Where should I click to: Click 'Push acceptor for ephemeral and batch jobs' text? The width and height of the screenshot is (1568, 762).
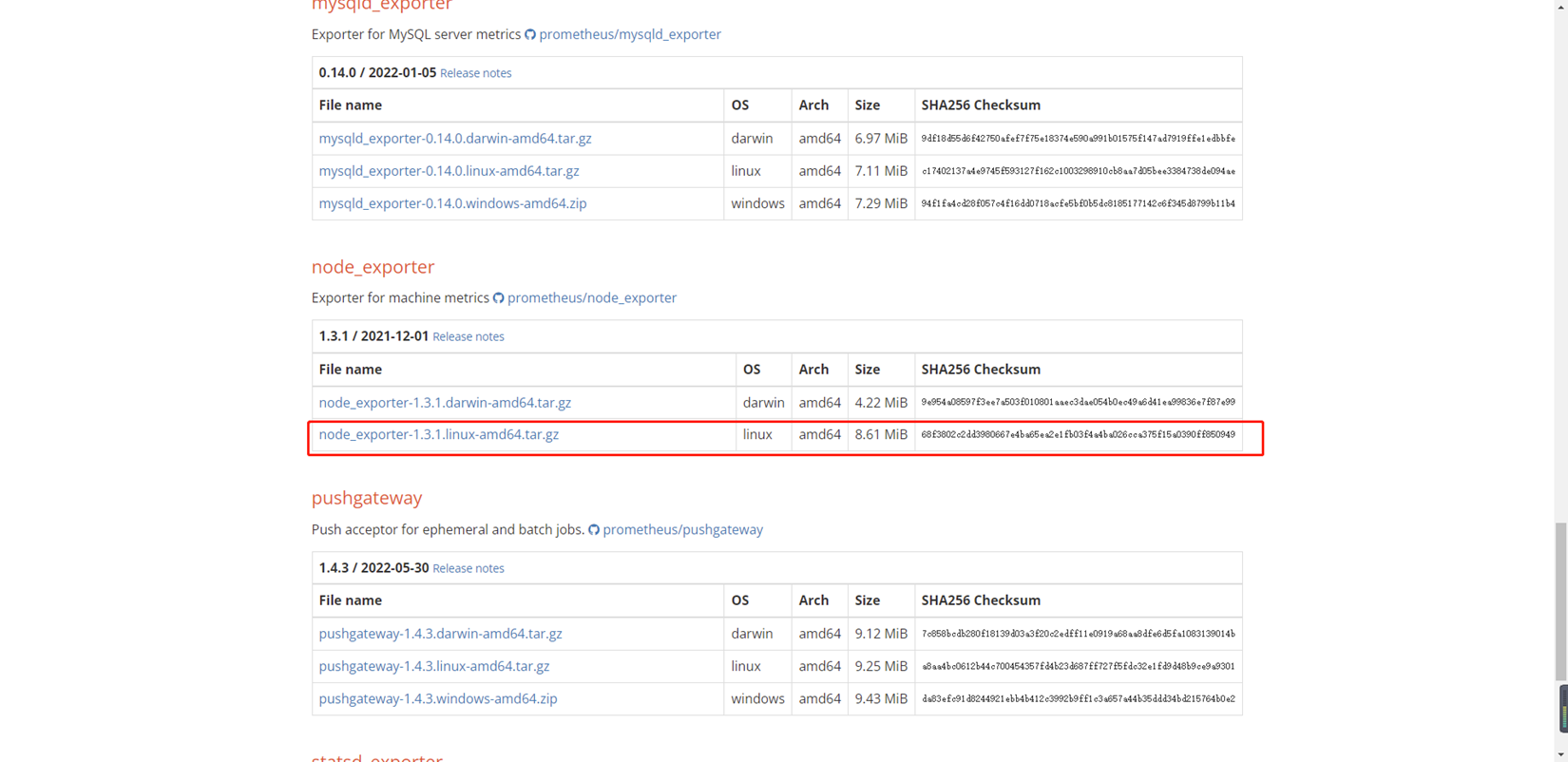(448, 529)
